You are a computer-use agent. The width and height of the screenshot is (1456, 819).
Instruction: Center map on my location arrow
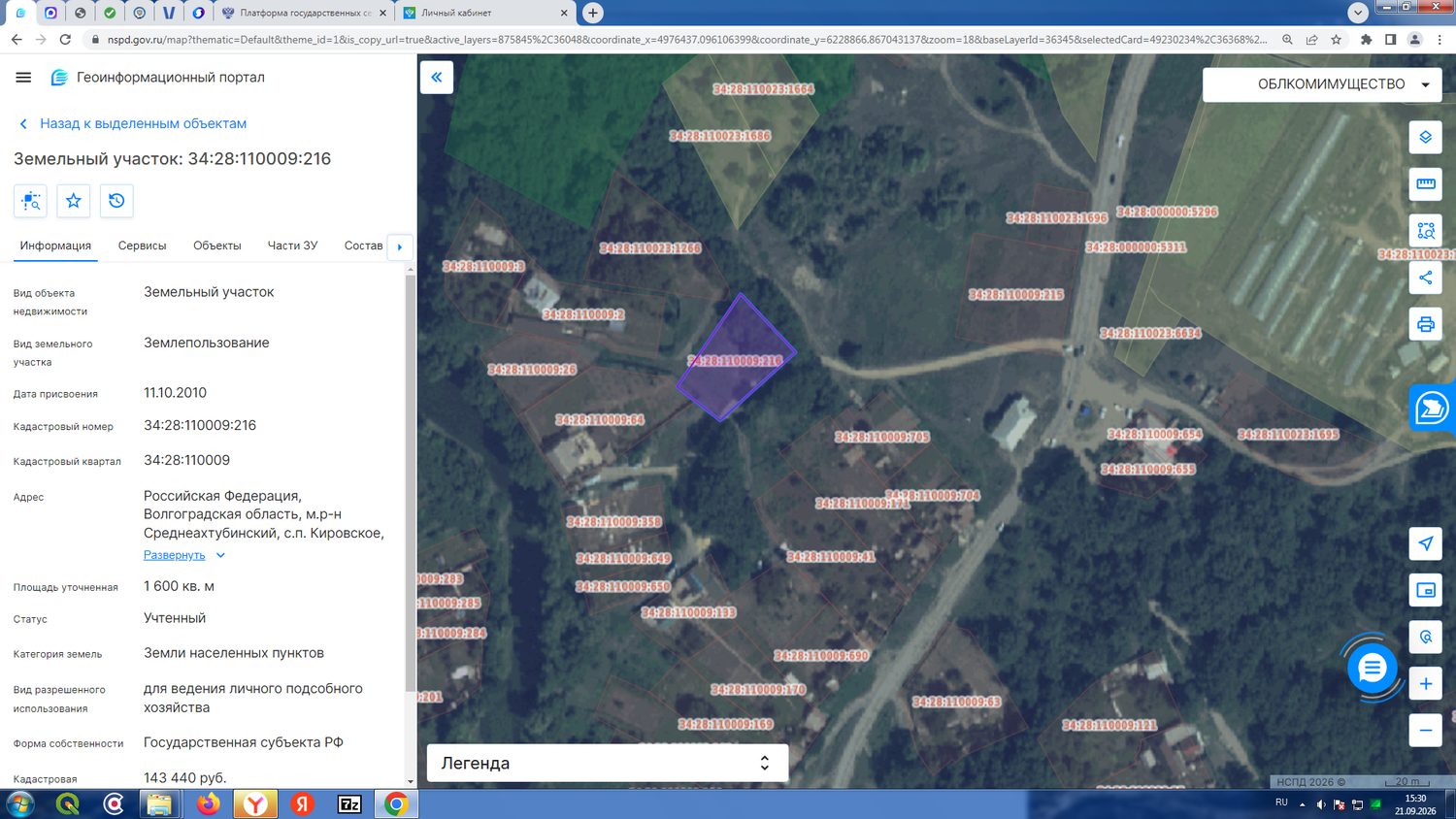pyautogui.click(x=1425, y=543)
